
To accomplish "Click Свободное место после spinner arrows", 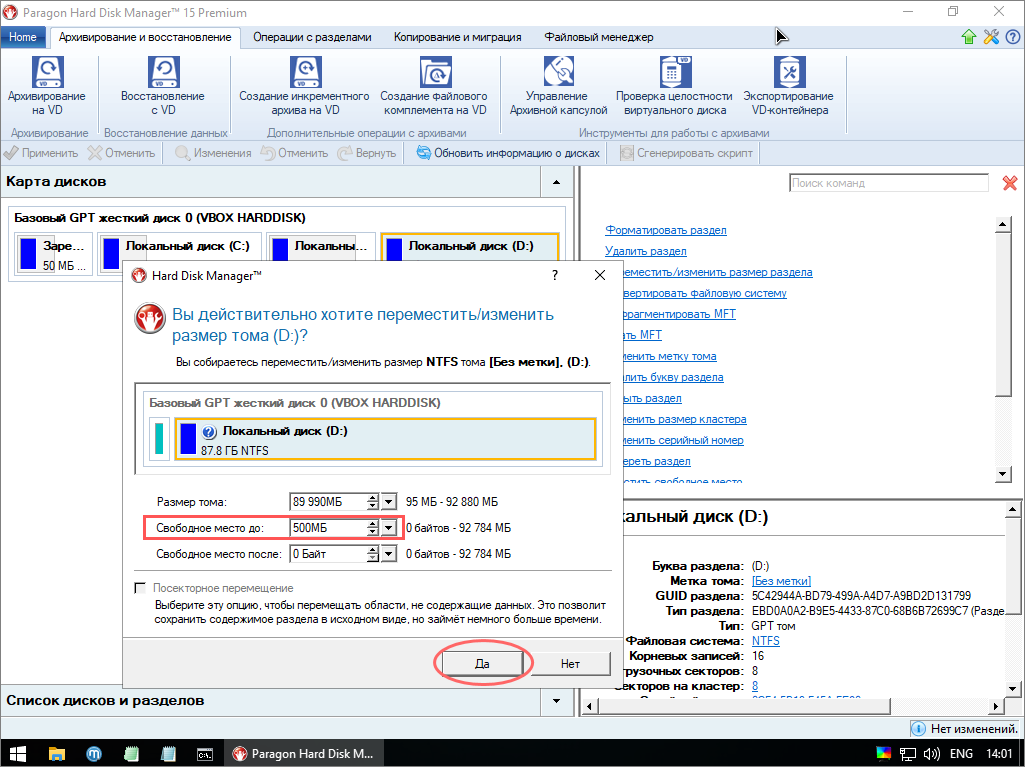I will pos(373,554).
